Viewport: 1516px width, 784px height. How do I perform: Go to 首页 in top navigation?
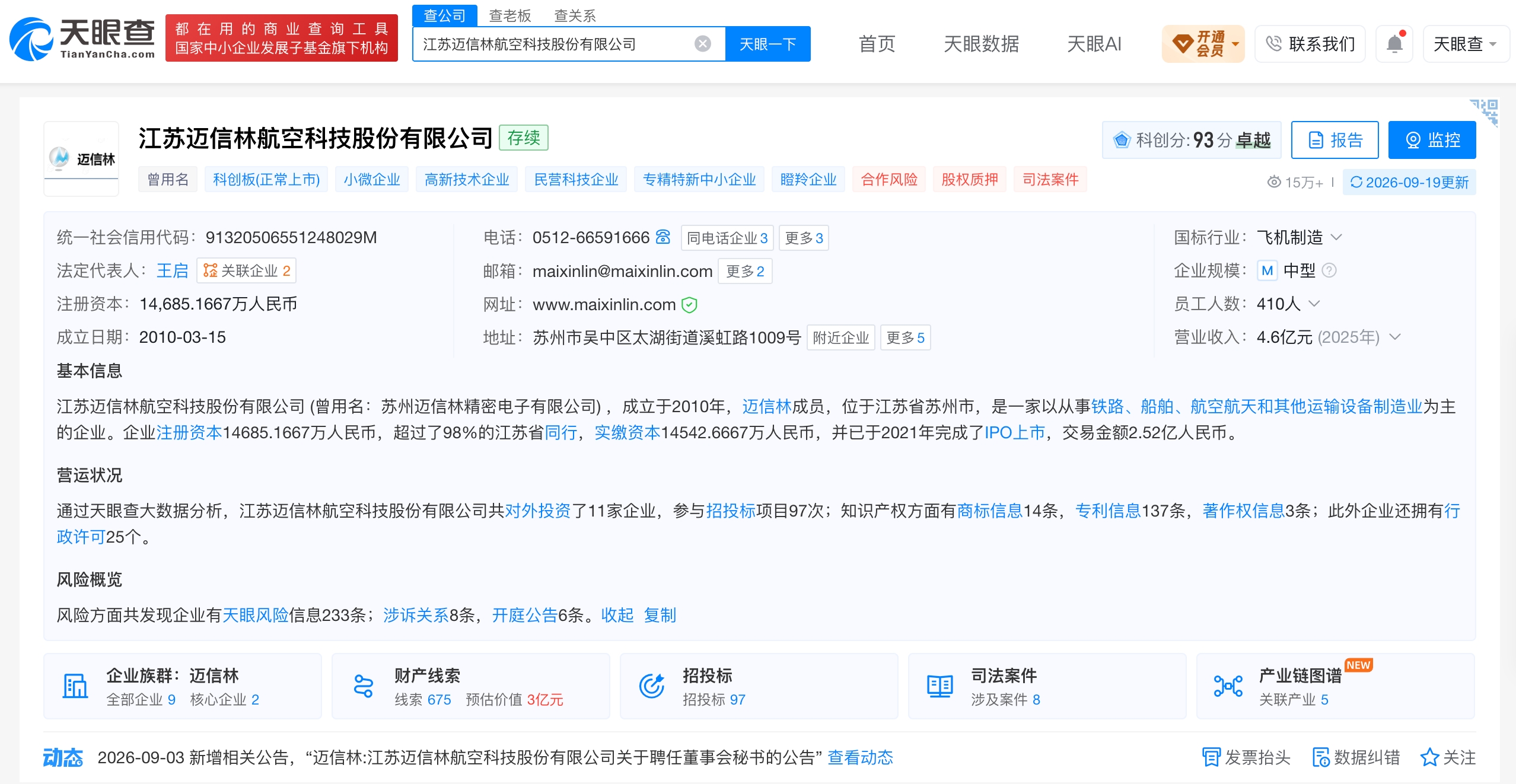pos(877,44)
